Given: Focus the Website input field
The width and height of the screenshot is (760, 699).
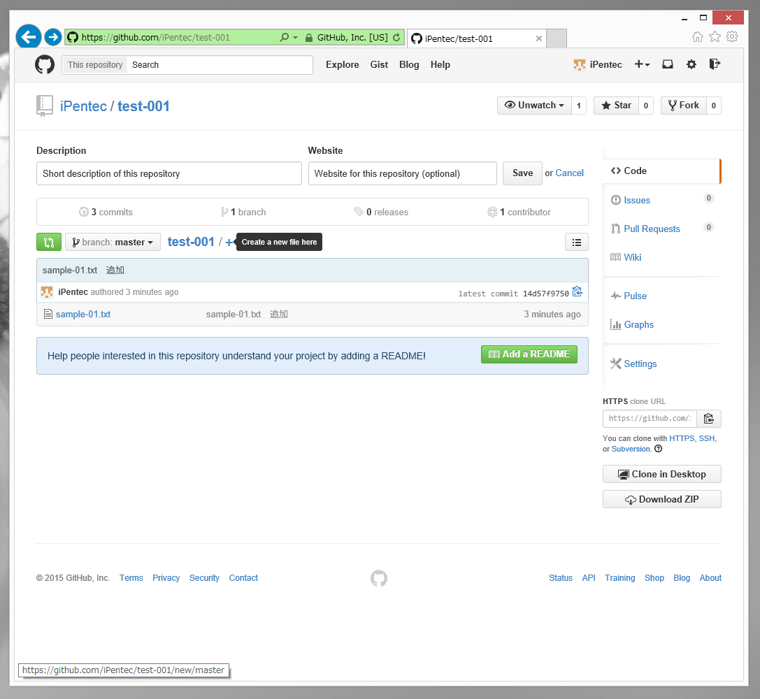Looking at the screenshot, I should pyautogui.click(x=402, y=174).
